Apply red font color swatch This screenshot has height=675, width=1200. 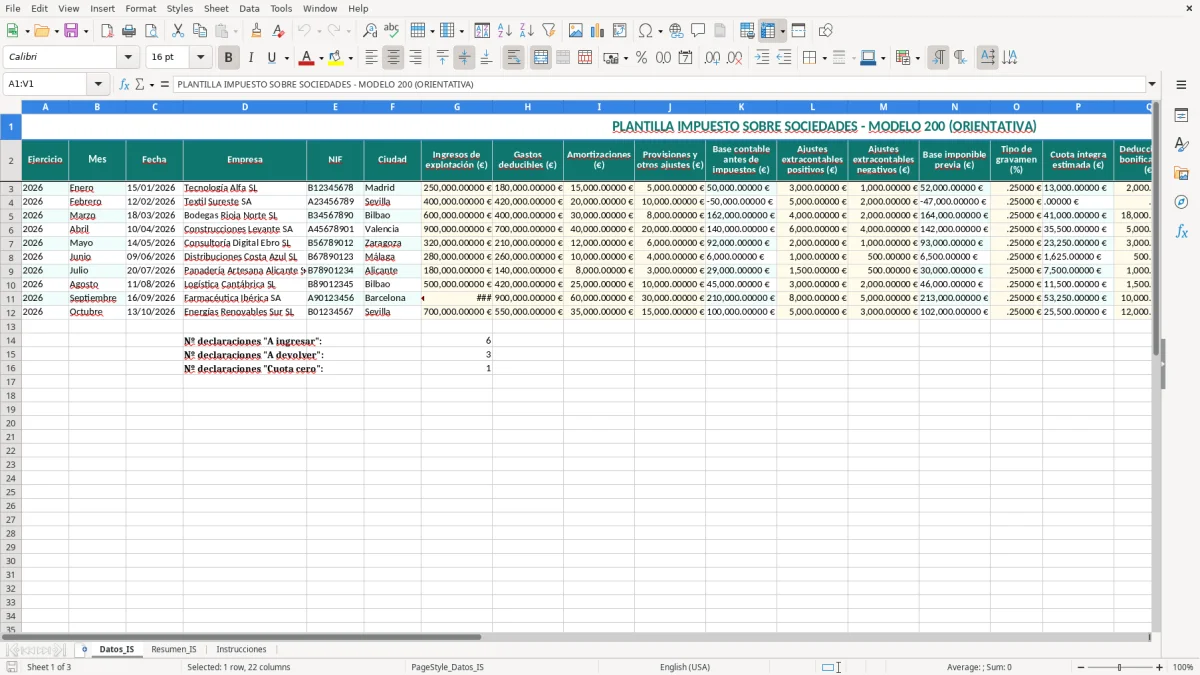(307, 58)
